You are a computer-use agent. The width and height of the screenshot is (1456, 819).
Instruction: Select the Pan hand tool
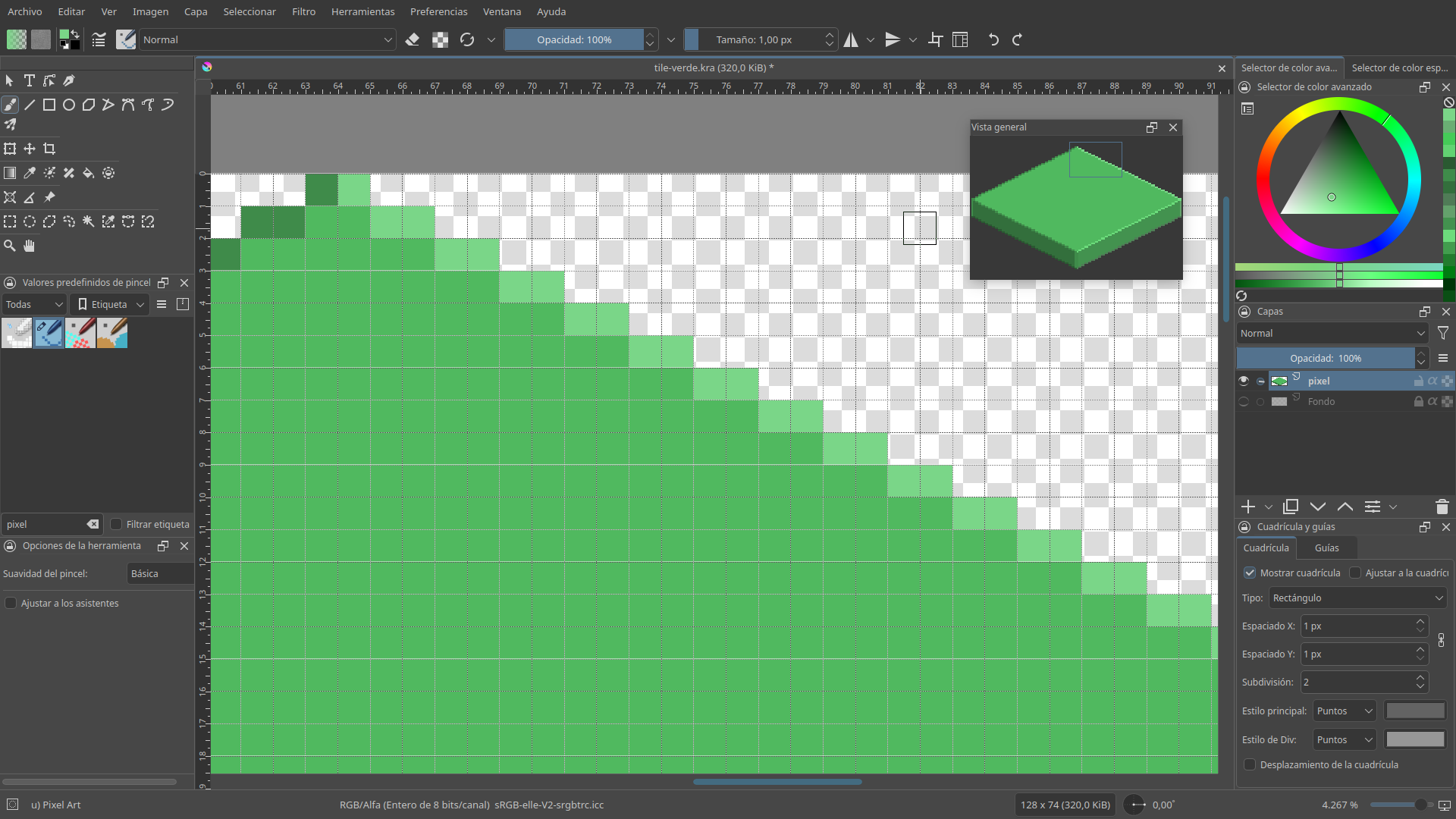(x=30, y=246)
